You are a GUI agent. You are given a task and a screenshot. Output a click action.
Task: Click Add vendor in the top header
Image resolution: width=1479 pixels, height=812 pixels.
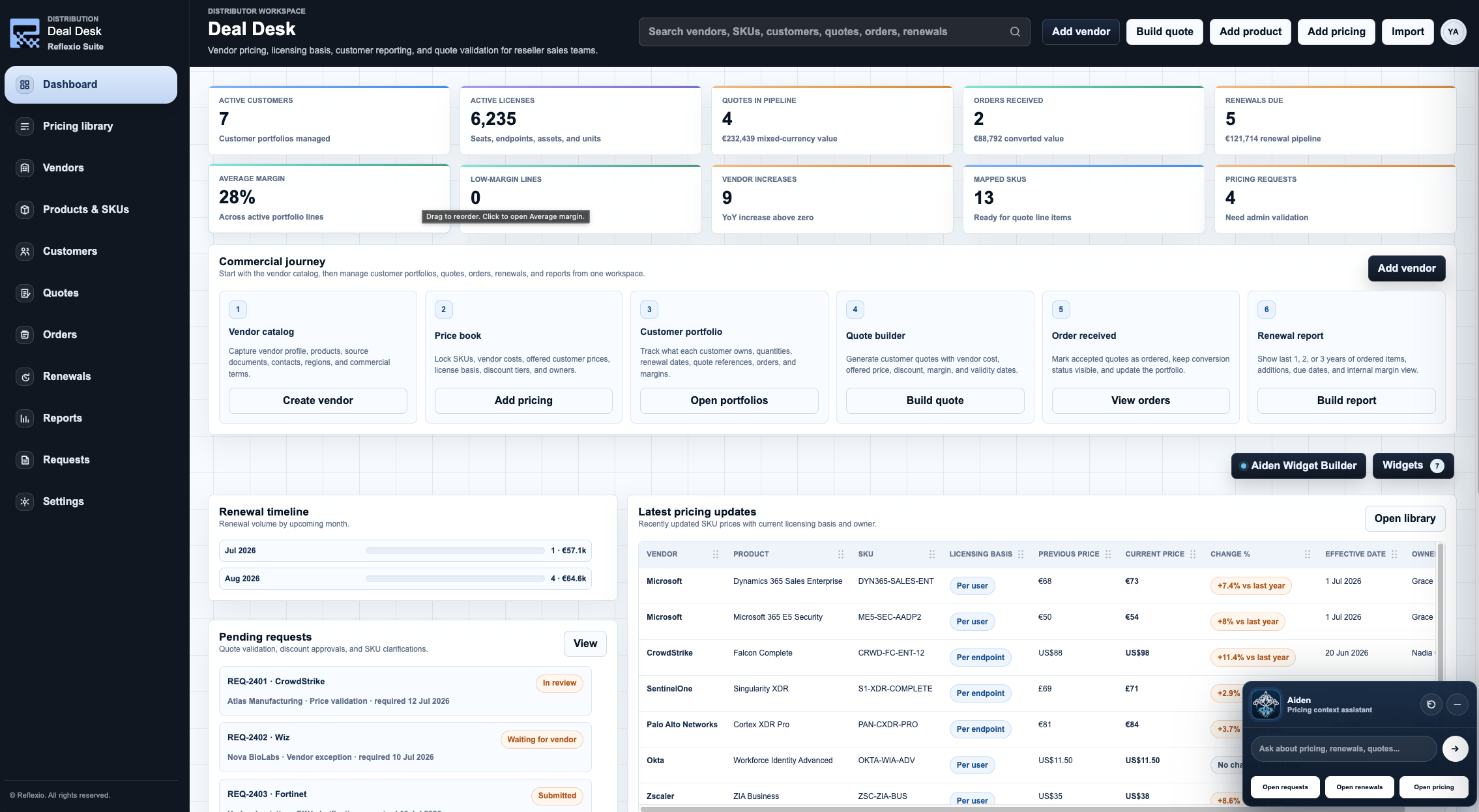click(x=1081, y=32)
